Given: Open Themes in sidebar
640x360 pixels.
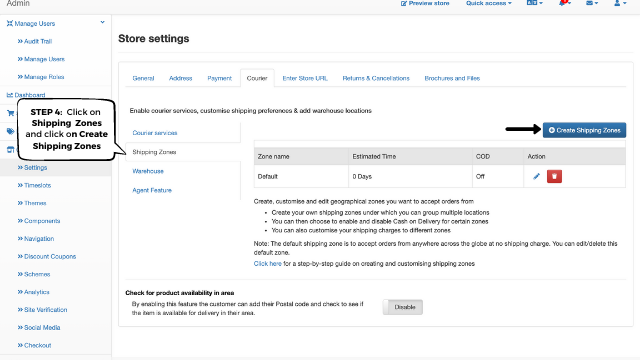Looking at the screenshot, I should tap(35, 203).
